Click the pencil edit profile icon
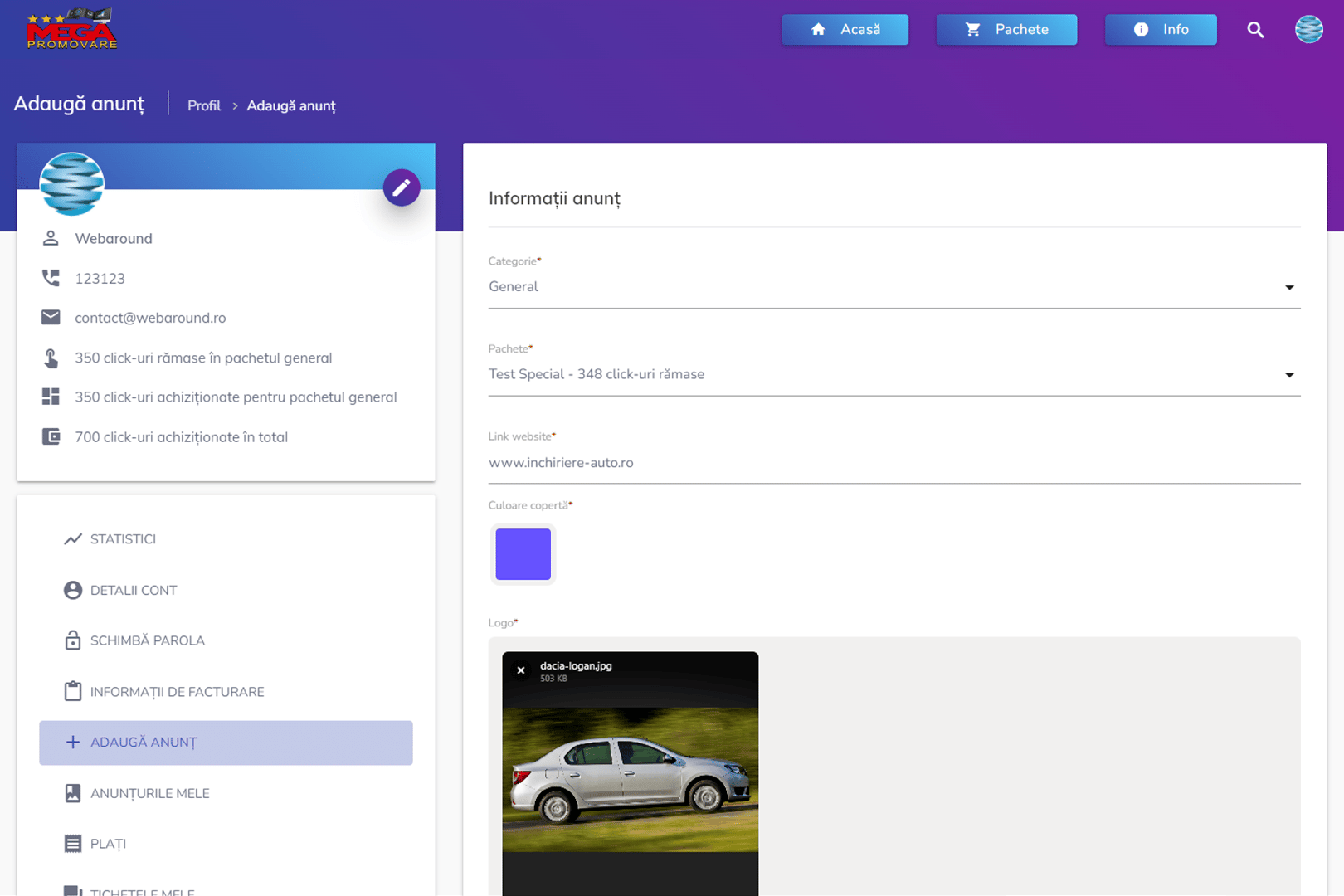Image resolution: width=1344 pixels, height=896 pixels. click(402, 187)
